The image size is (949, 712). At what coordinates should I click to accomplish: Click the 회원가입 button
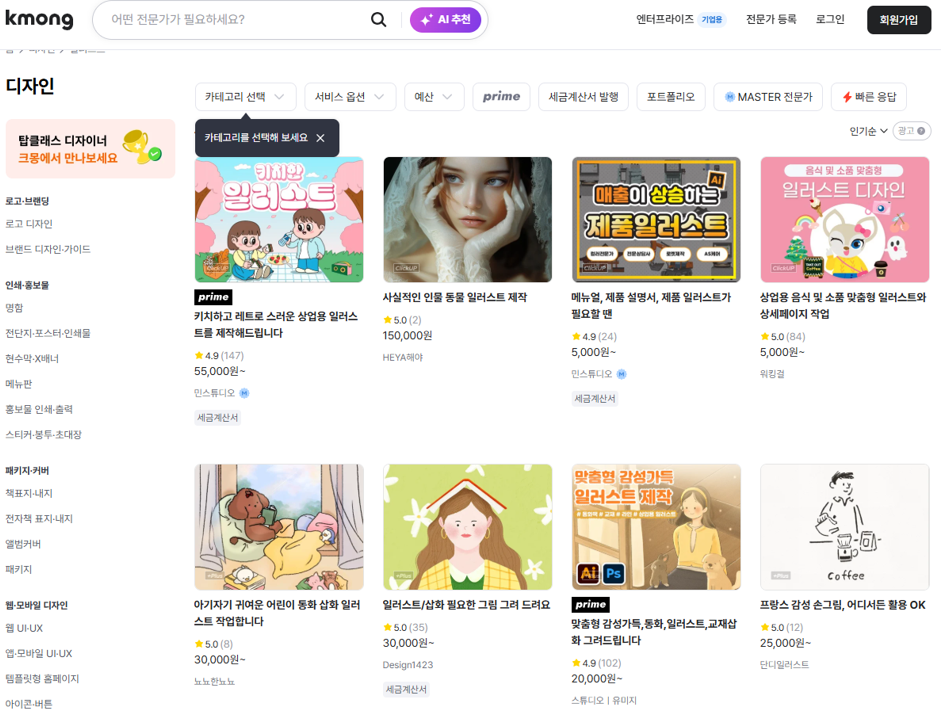tap(898, 19)
